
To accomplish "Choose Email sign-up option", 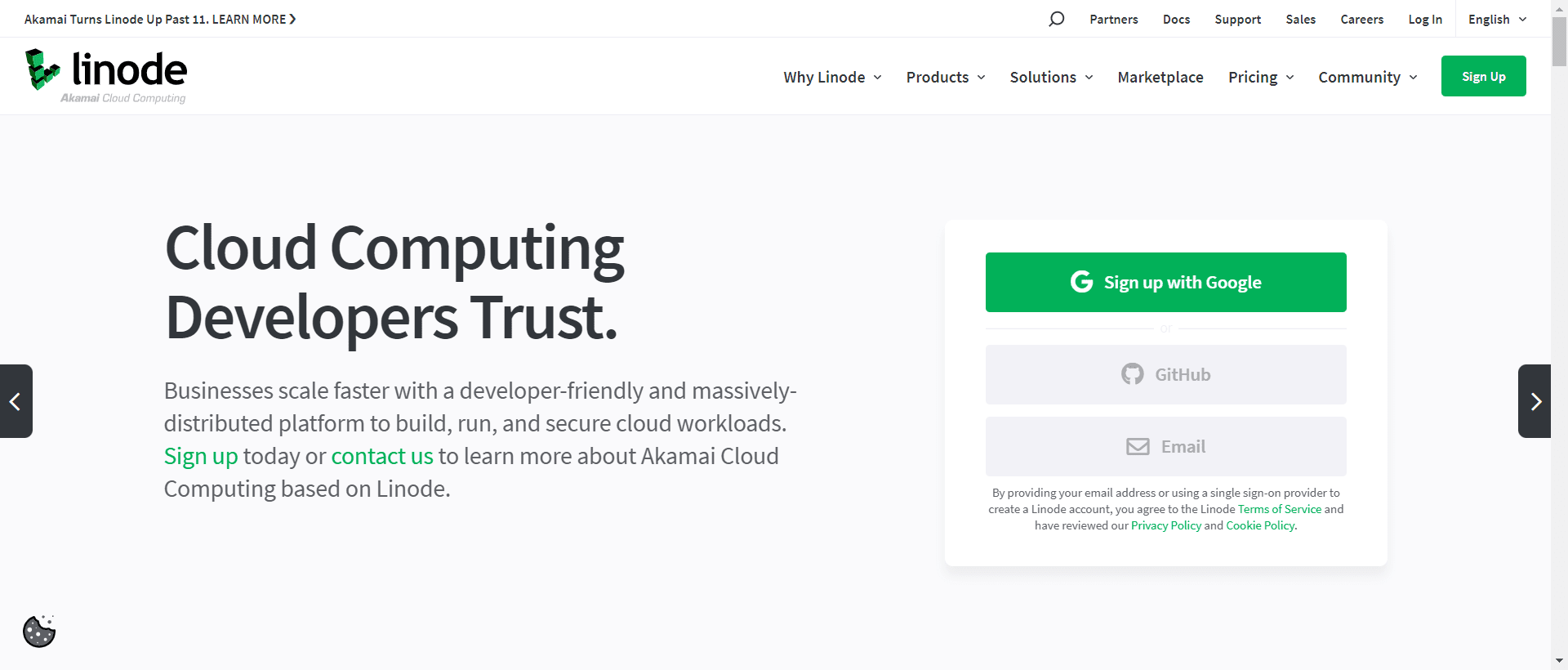I will (x=1165, y=446).
